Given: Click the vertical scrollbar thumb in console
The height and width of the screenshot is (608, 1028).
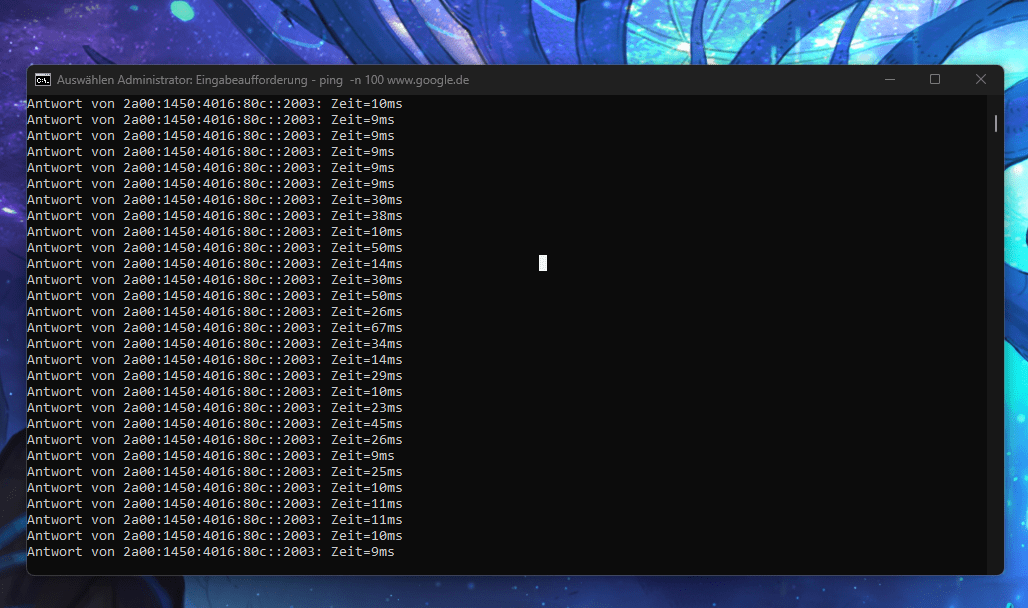Looking at the screenshot, I should point(996,123).
